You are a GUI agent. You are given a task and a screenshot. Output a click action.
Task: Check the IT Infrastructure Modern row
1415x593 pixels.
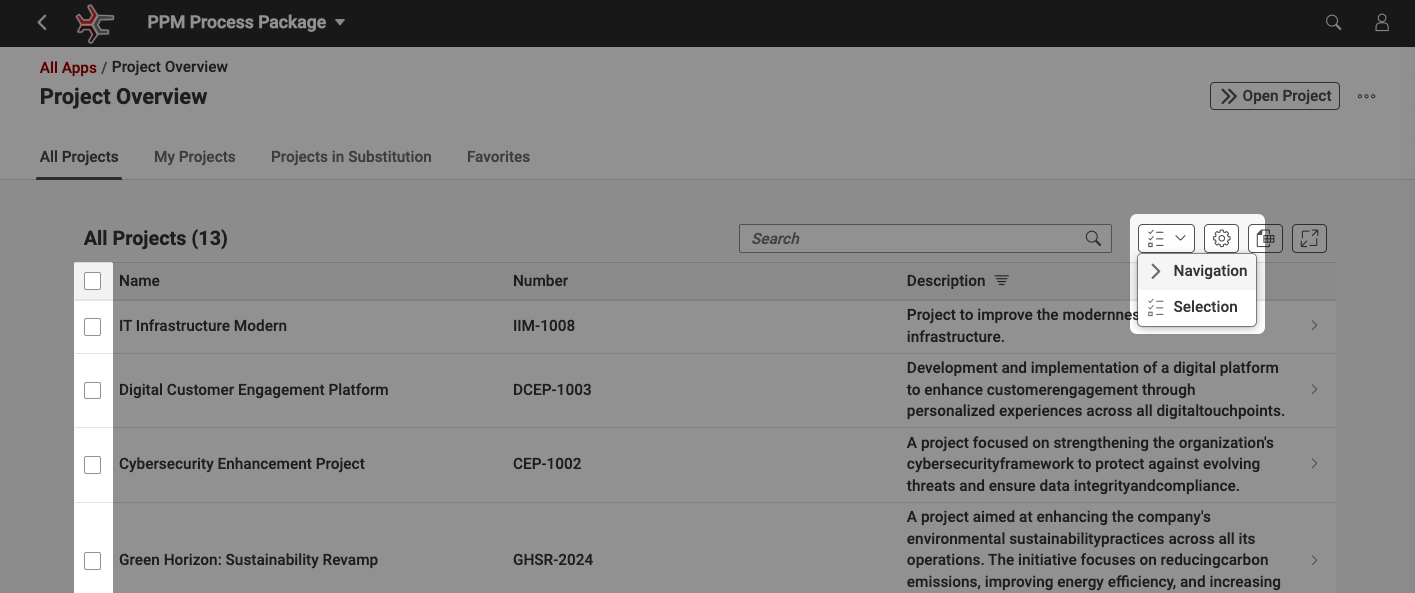(93, 326)
